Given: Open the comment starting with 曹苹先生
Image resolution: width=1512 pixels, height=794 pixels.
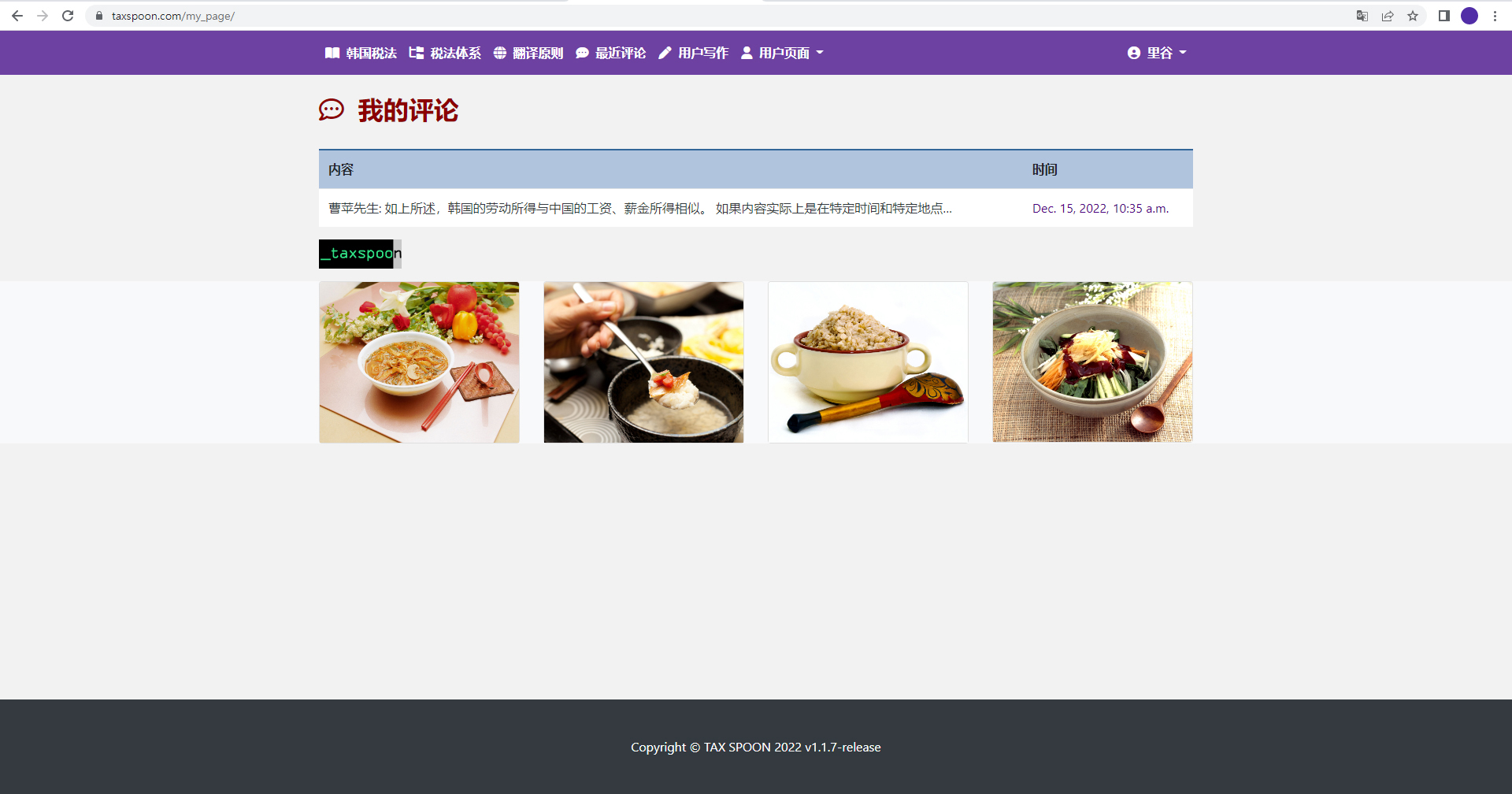Looking at the screenshot, I should (x=640, y=208).
